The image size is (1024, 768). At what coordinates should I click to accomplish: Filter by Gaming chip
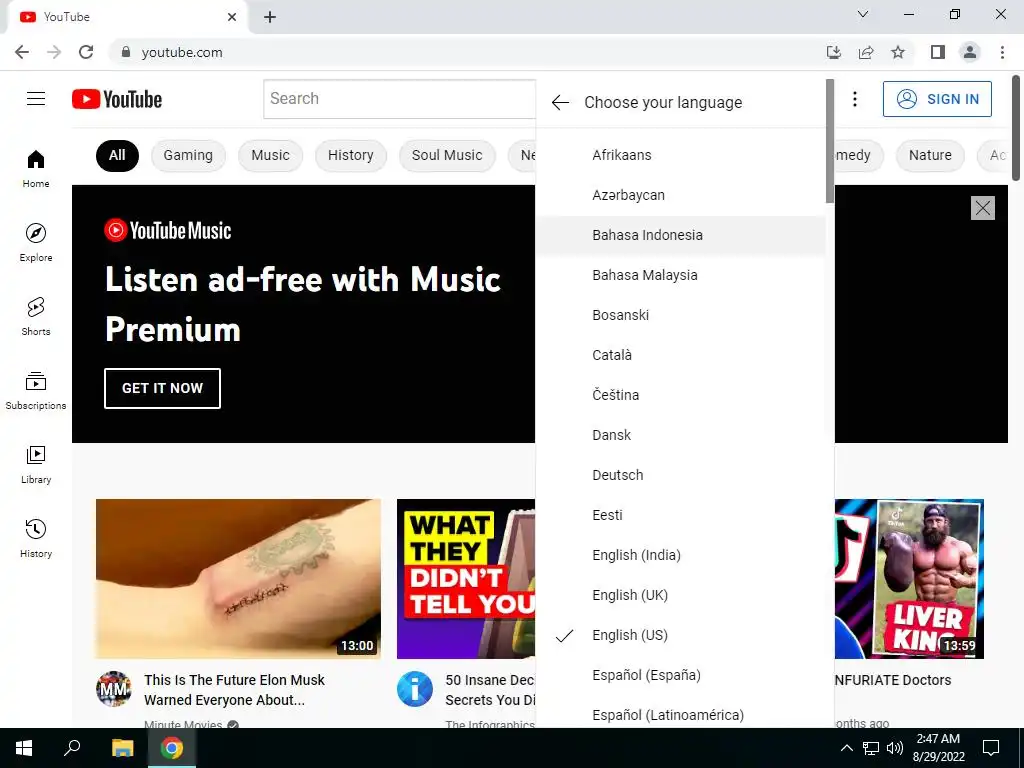(x=188, y=155)
